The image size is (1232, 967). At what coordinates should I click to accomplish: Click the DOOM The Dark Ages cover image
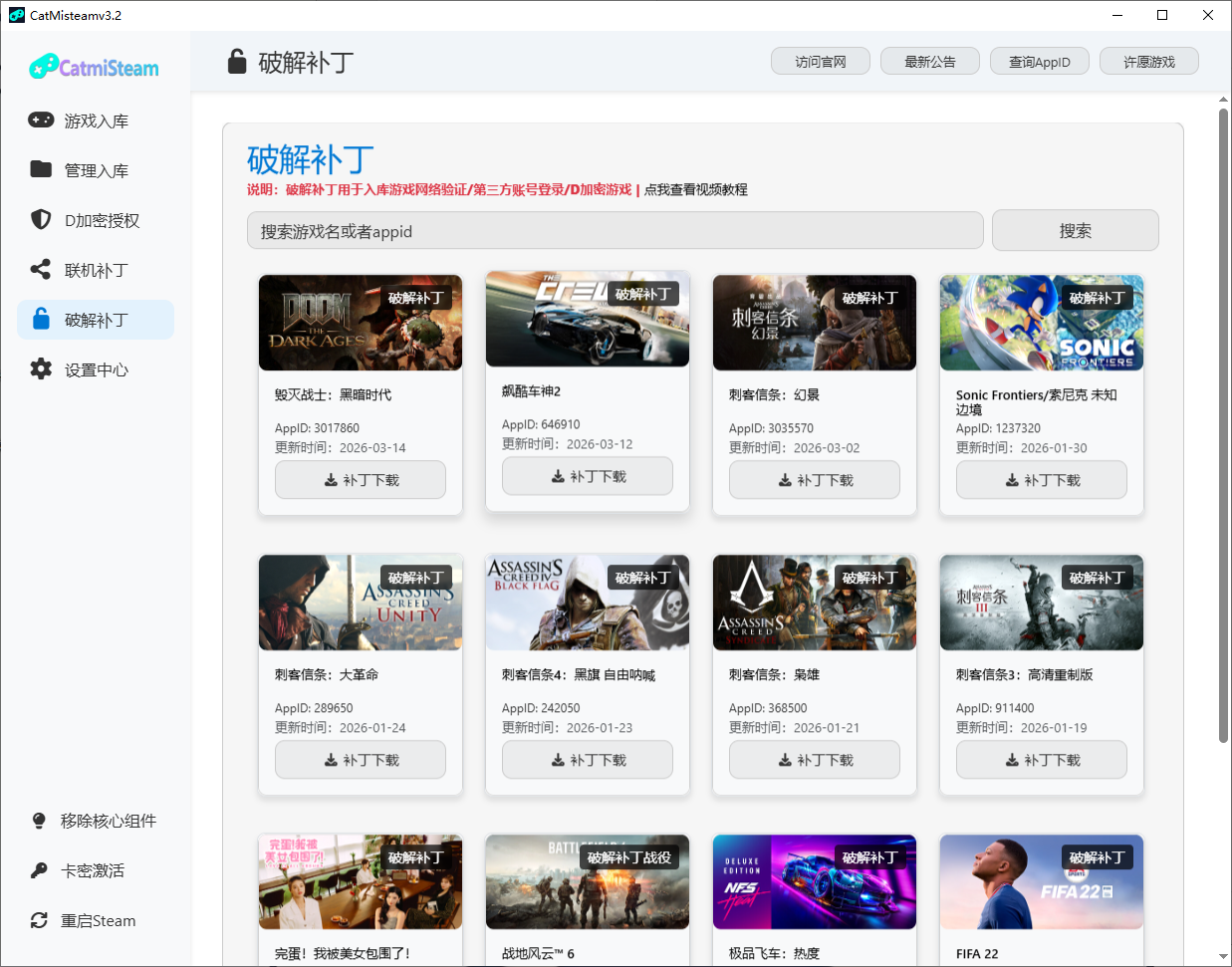[x=361, y=323]
